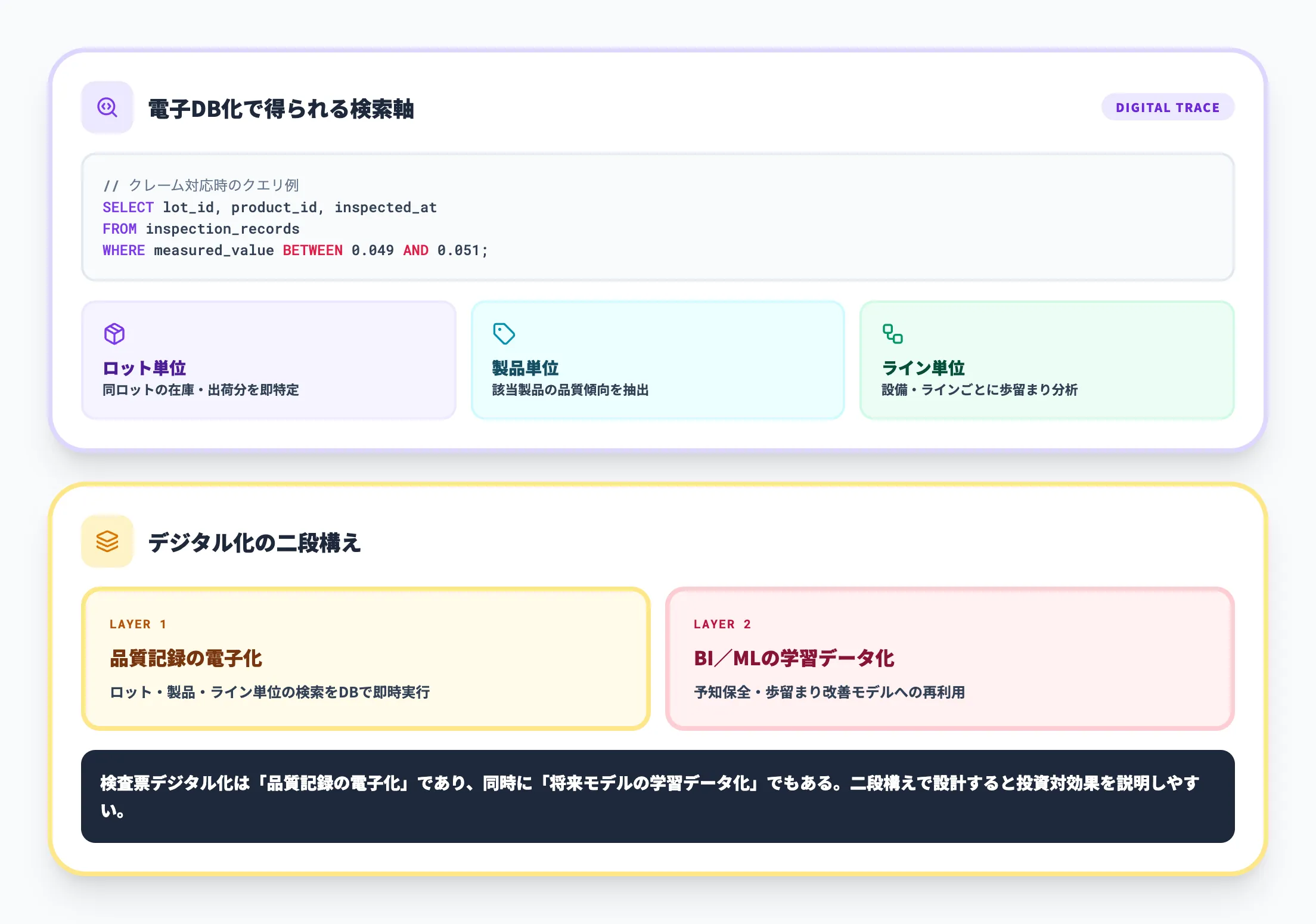Select the 製品単位 card

(x=657, y=359)
